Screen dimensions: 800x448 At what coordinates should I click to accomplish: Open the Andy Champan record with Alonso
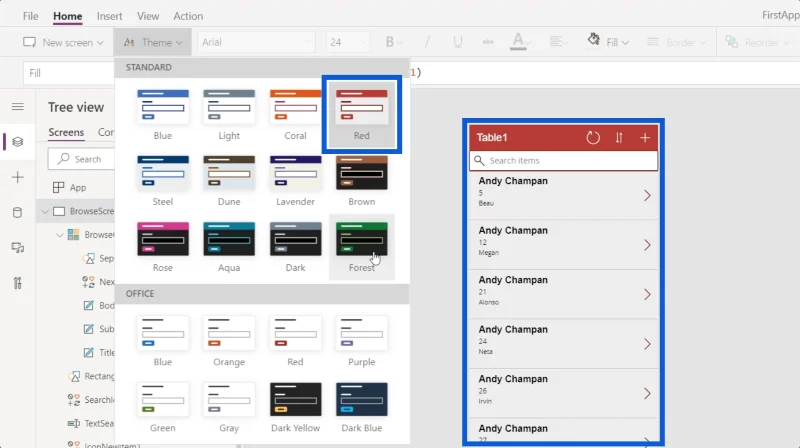tap(563, 294)
